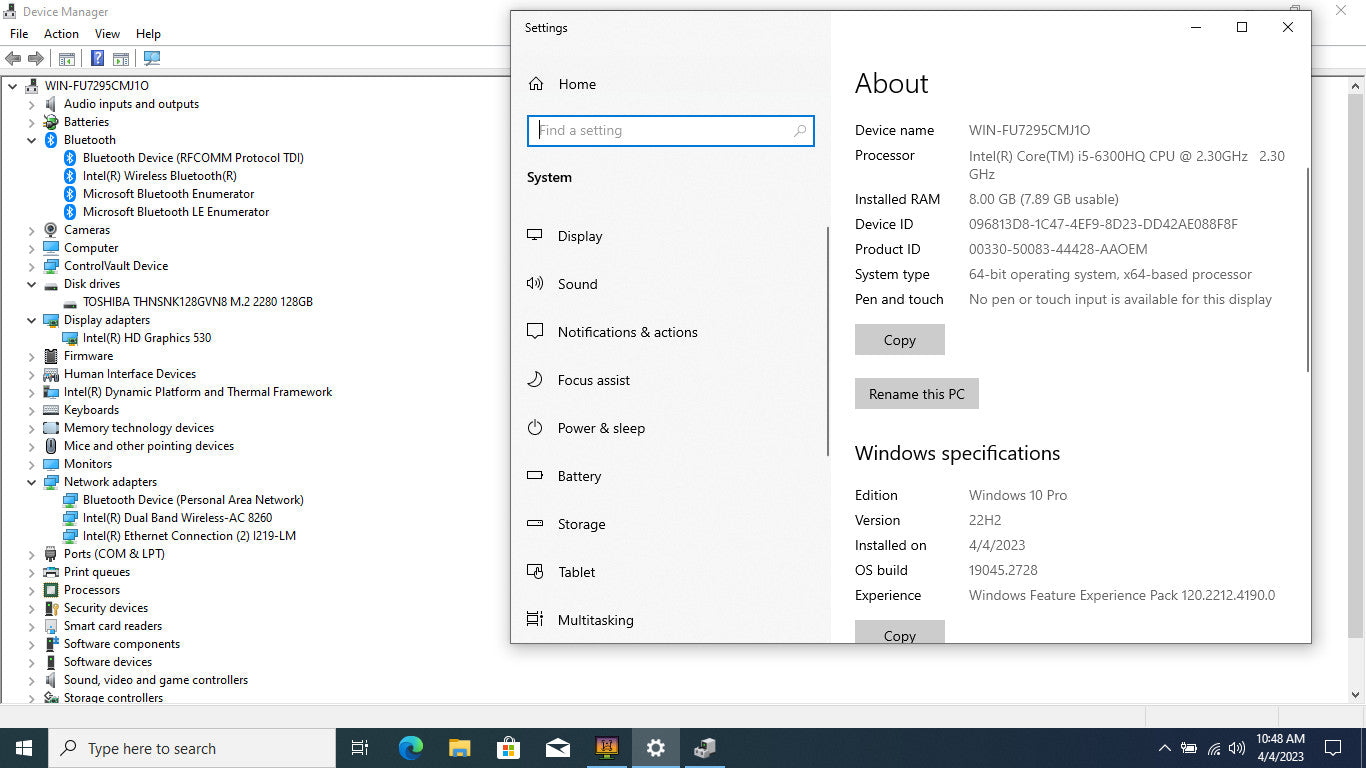Viewport: 1366px width, 768px height.
Task: Open the View menu
Action: (x=107, y=34)
